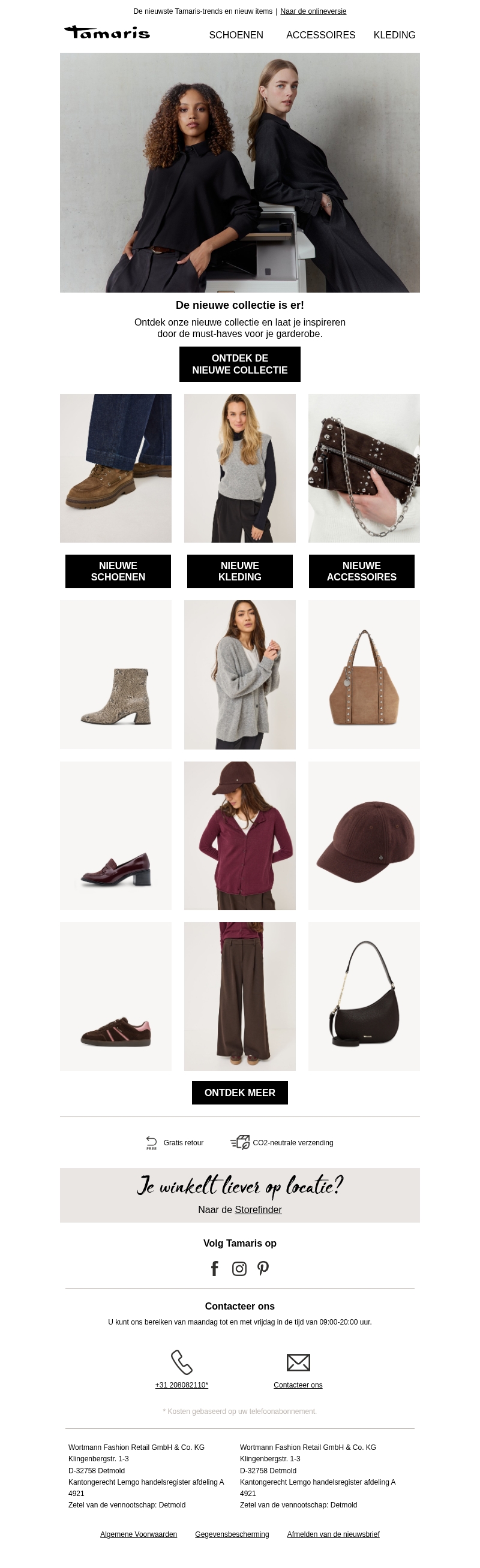Open the Gegevensbescherming link
This screenshot has width=480, height=1568.
click(x=232, y=1534)
